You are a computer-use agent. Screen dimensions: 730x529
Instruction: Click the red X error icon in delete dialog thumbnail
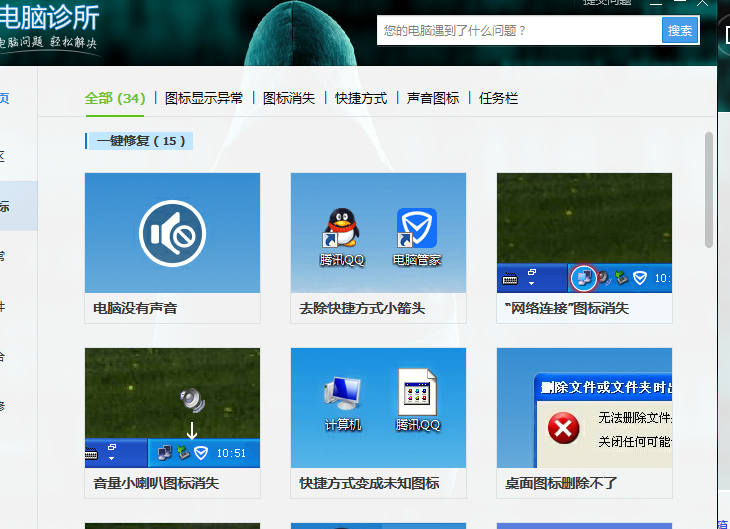pos(563,428)
